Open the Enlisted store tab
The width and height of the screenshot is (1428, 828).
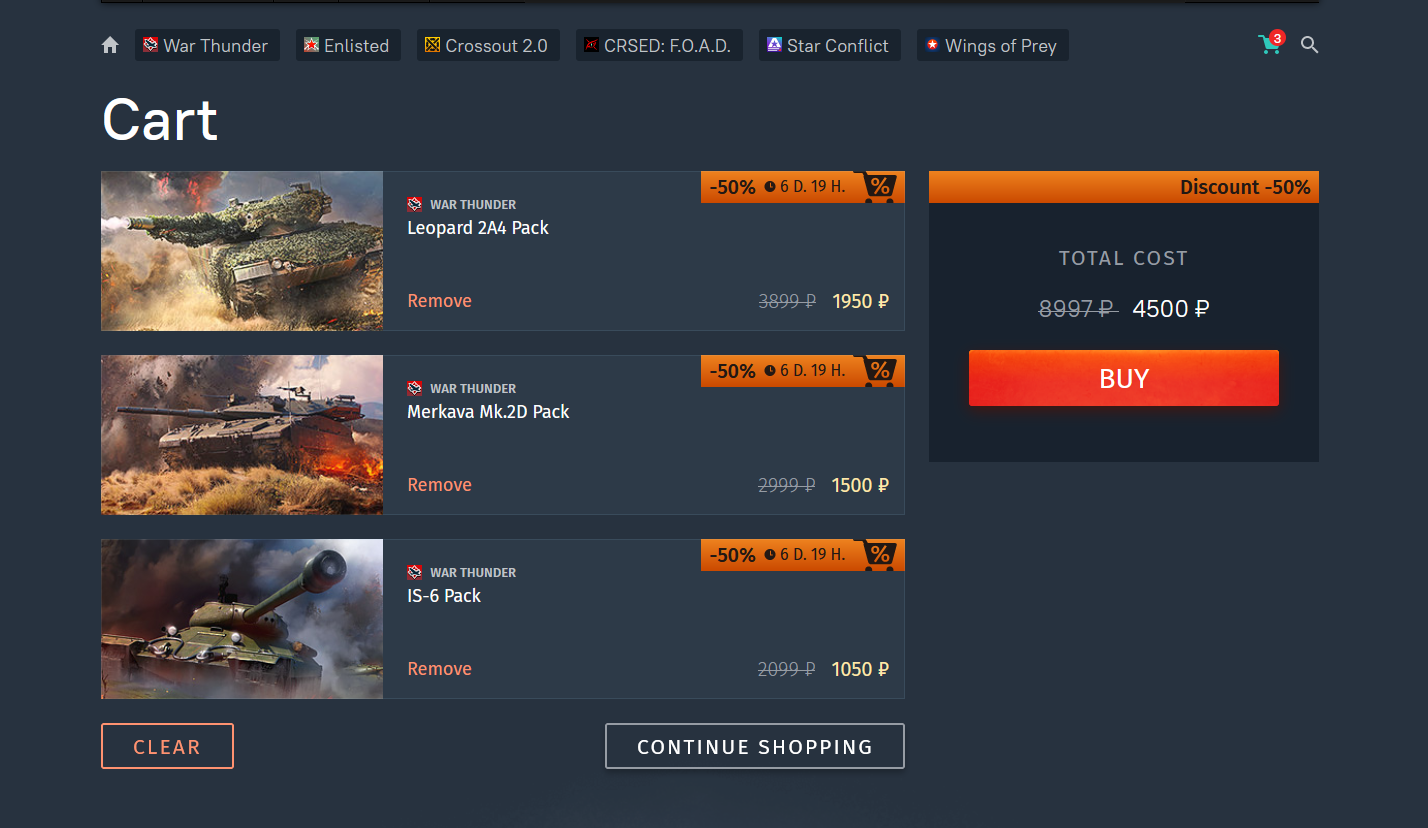click(347, 45)
